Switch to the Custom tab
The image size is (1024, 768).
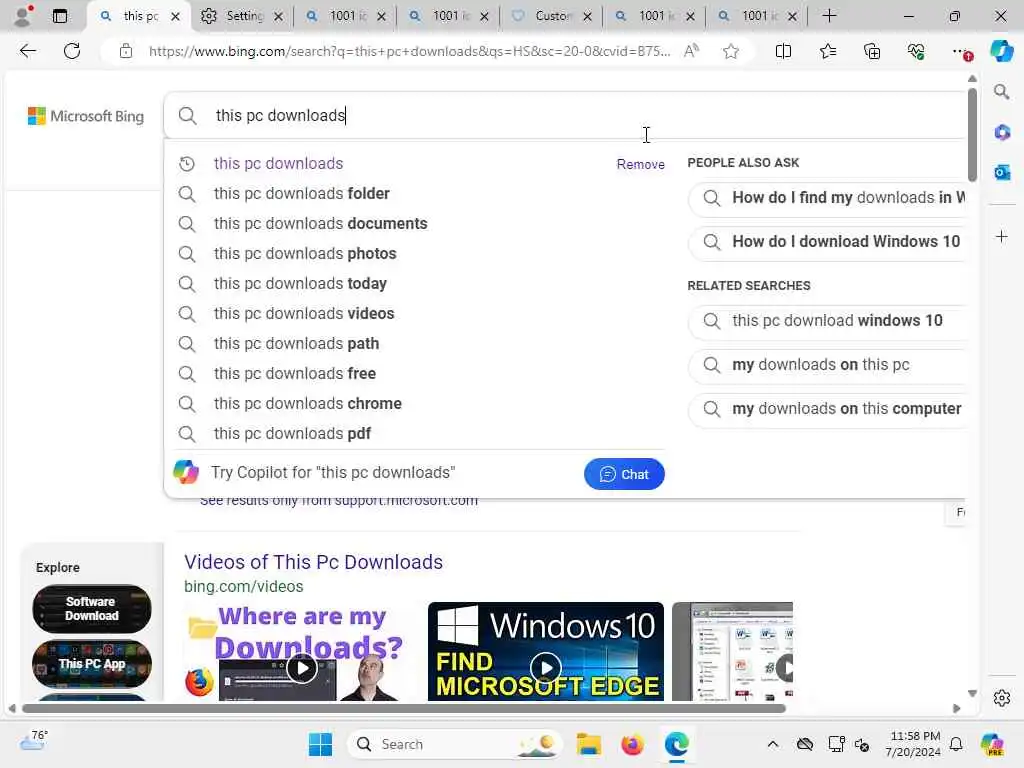coord(551,16)
